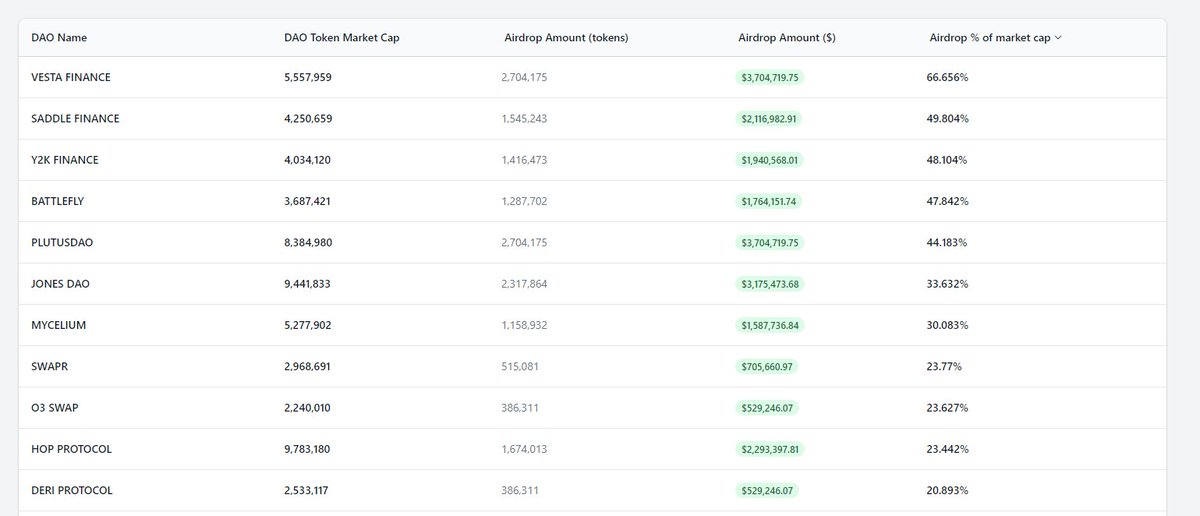Image resolution: width=1200 pixels, height=516 pixels.
Task: Click the DAO Token Market Cap header
Action: pyautogui.click(x=342, y=38)
